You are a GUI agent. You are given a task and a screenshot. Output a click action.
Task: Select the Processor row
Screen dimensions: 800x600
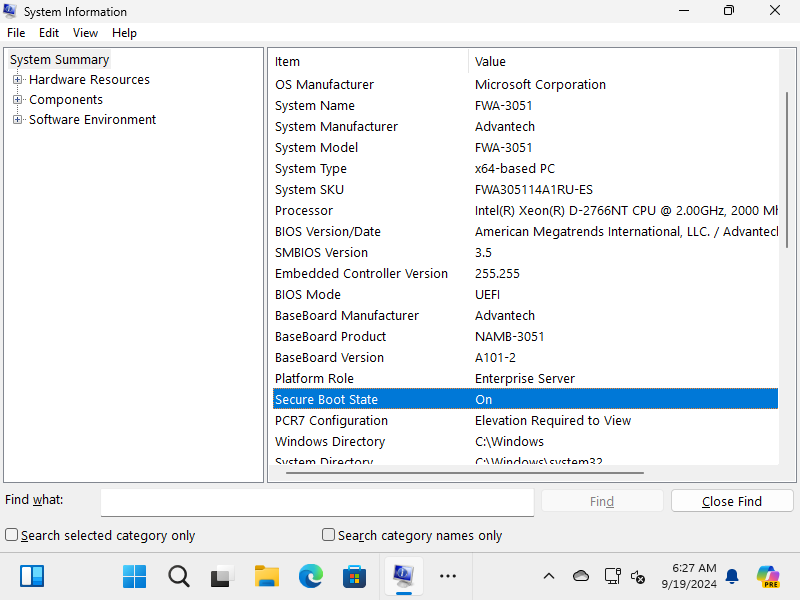(526, 210)
